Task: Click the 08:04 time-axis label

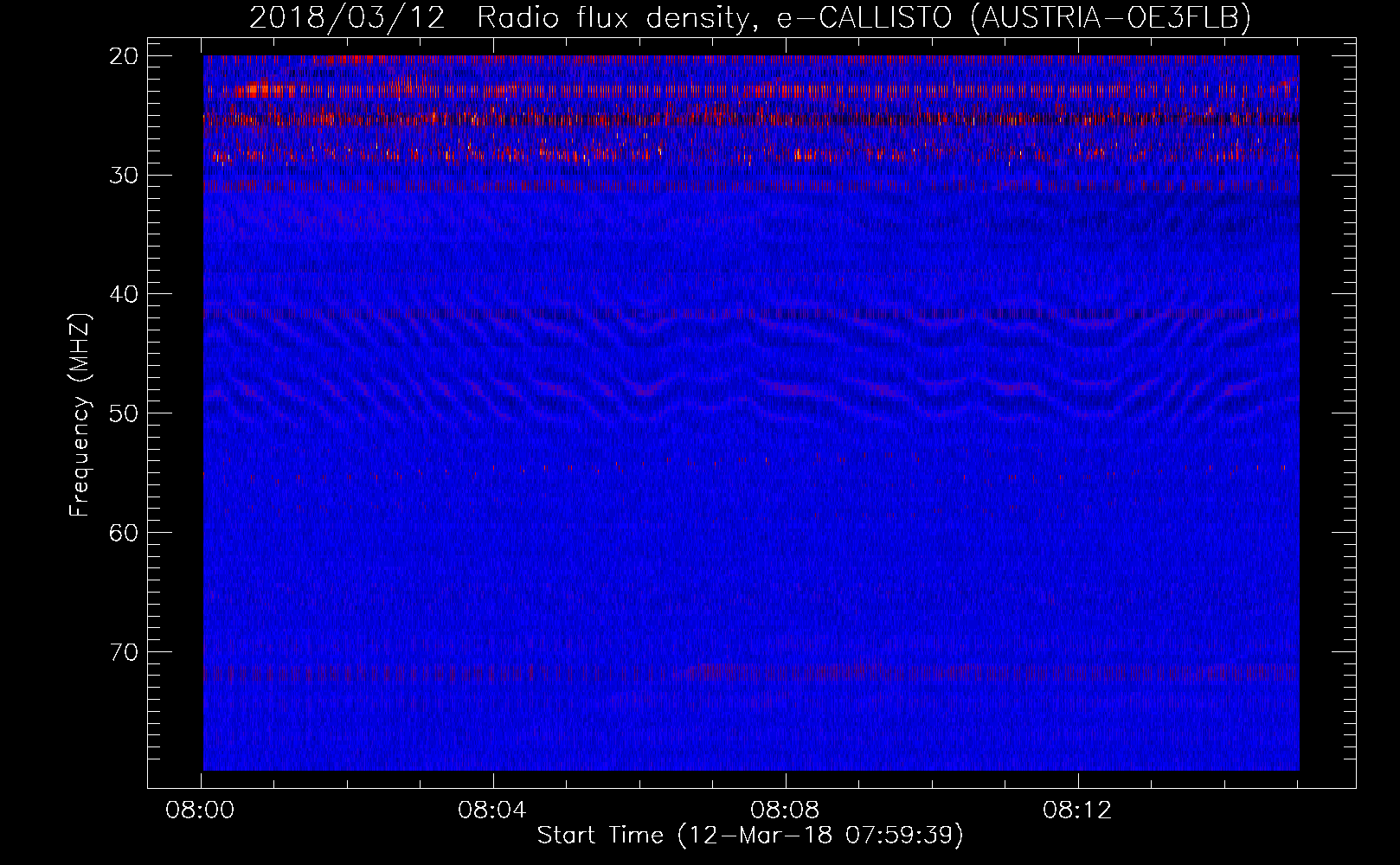Action: click(x=493, y=811)
